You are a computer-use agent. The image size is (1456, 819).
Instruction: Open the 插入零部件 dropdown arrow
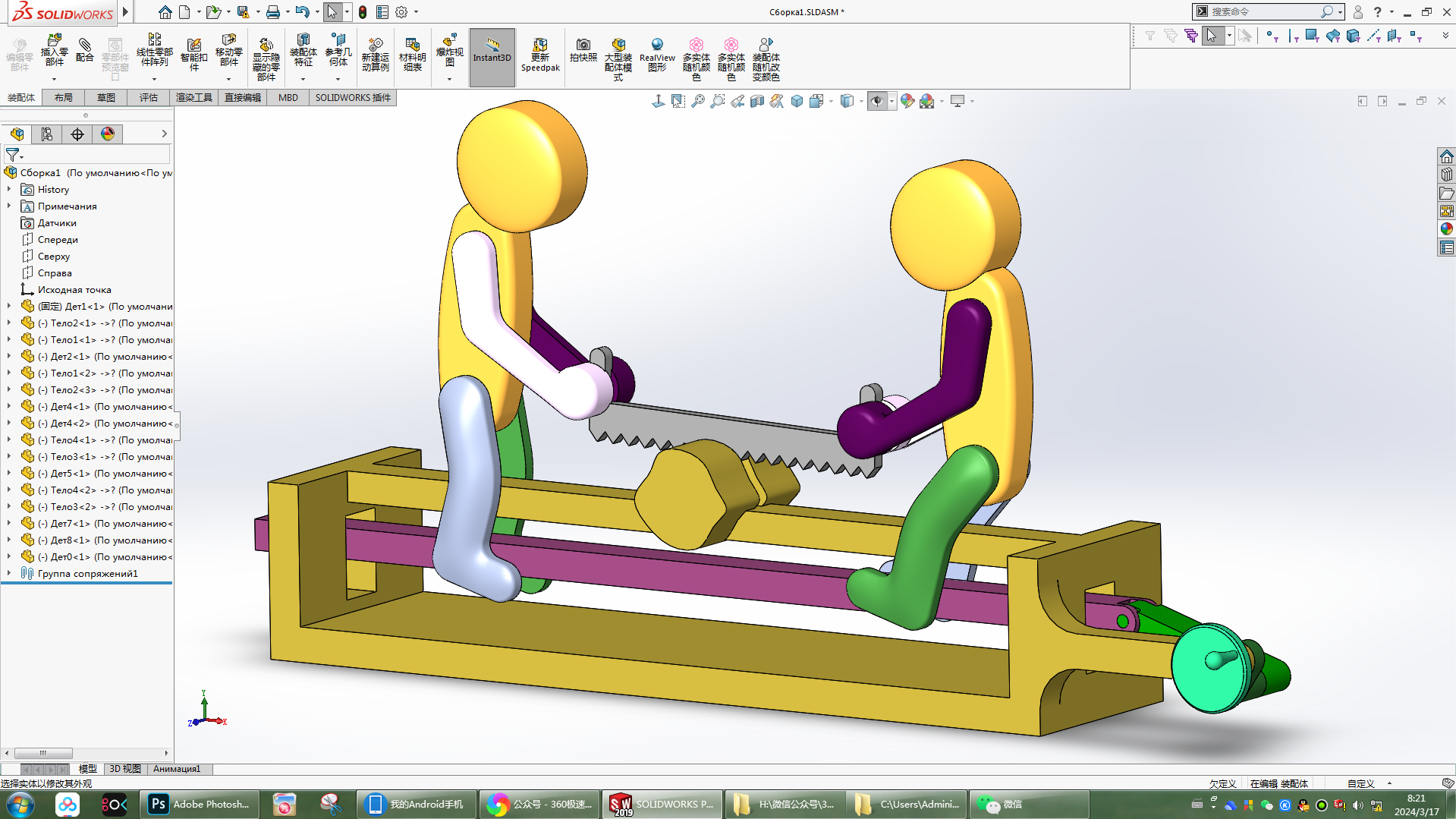(x=54, y=80)
